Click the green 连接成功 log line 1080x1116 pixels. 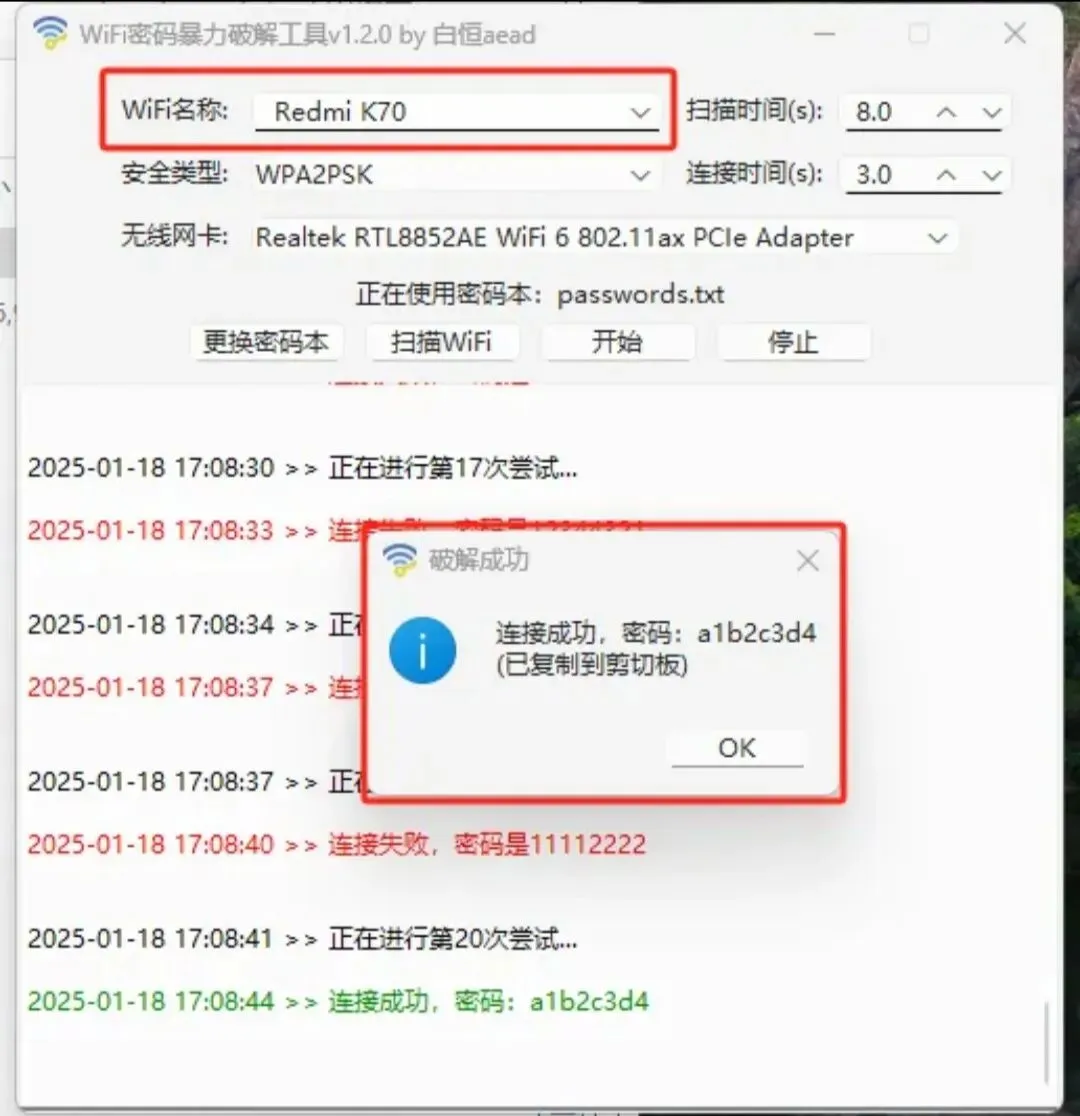click(338, 1001)
